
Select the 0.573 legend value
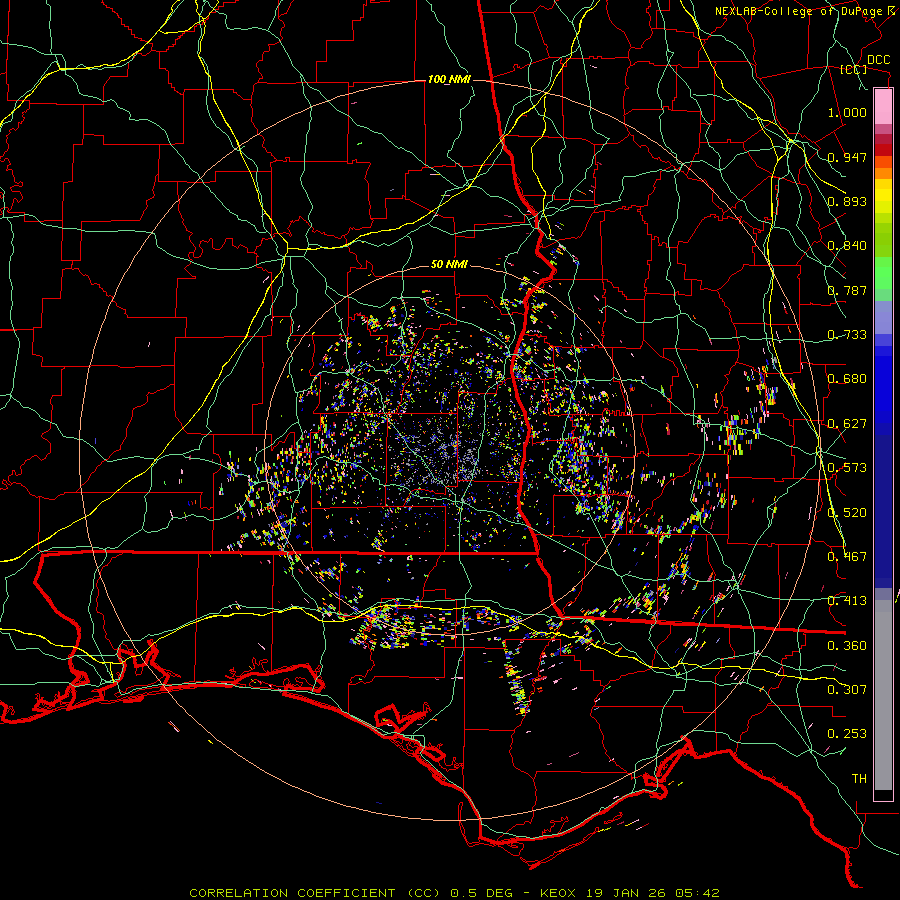click(847, 468)
